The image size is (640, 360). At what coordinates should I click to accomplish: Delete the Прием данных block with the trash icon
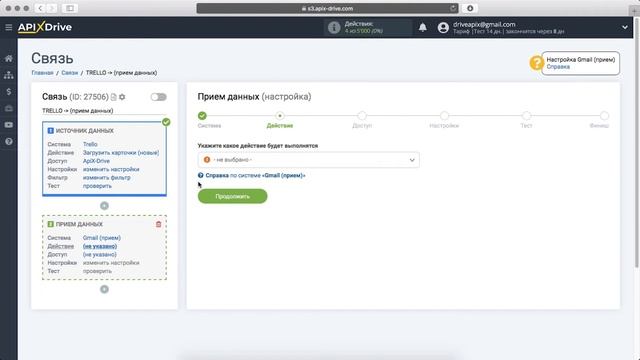158,224
